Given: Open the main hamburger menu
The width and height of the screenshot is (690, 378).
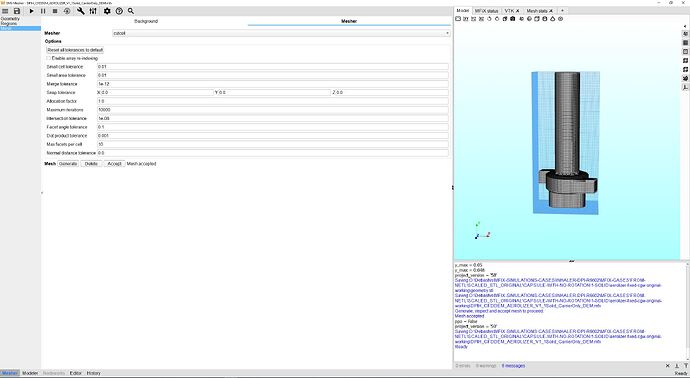Looking at the screenshot, I should click(x=5, y=11).
